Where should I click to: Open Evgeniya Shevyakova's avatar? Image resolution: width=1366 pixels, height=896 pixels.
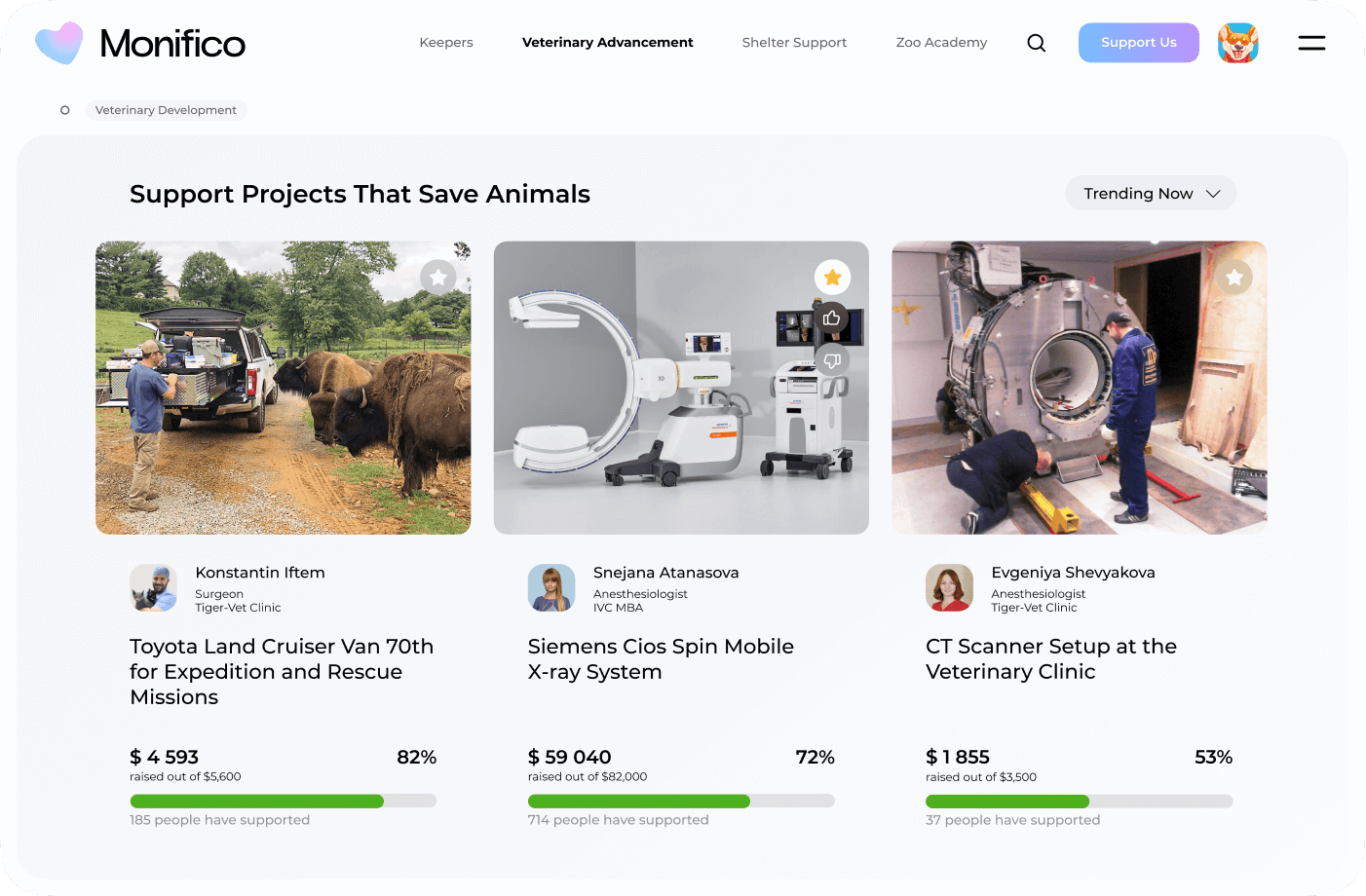(950, 588)
